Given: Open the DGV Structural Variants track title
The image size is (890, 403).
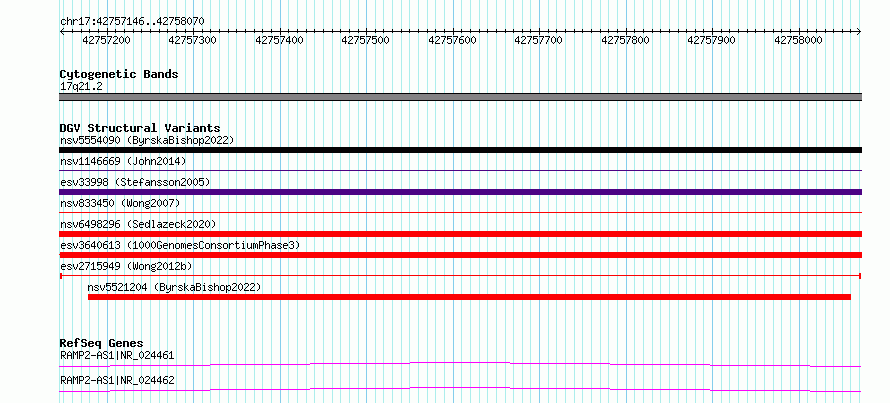Looking at the screenshot, I should (x=140, y=128).
